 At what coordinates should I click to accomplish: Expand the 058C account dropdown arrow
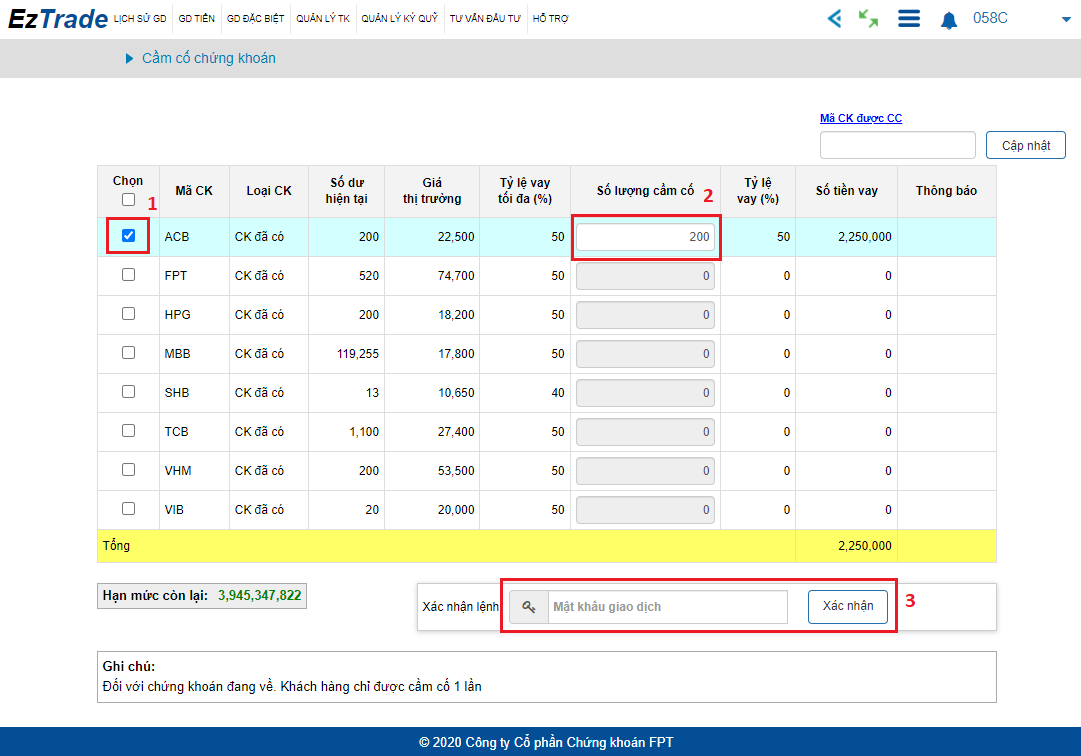pyautogui.click(x=1066, y=20)
